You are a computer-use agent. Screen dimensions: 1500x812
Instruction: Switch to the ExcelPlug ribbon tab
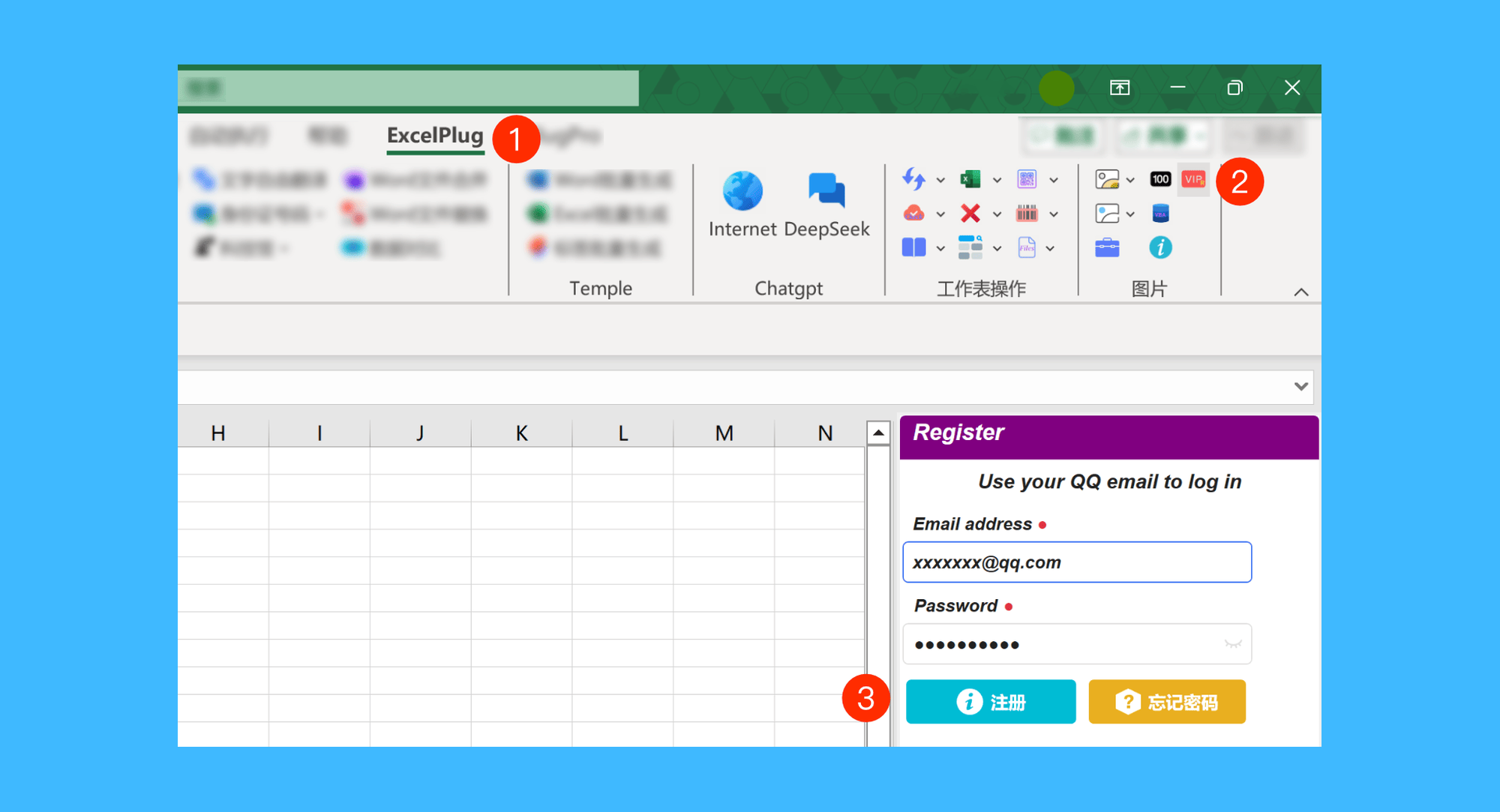pos(435,136)
